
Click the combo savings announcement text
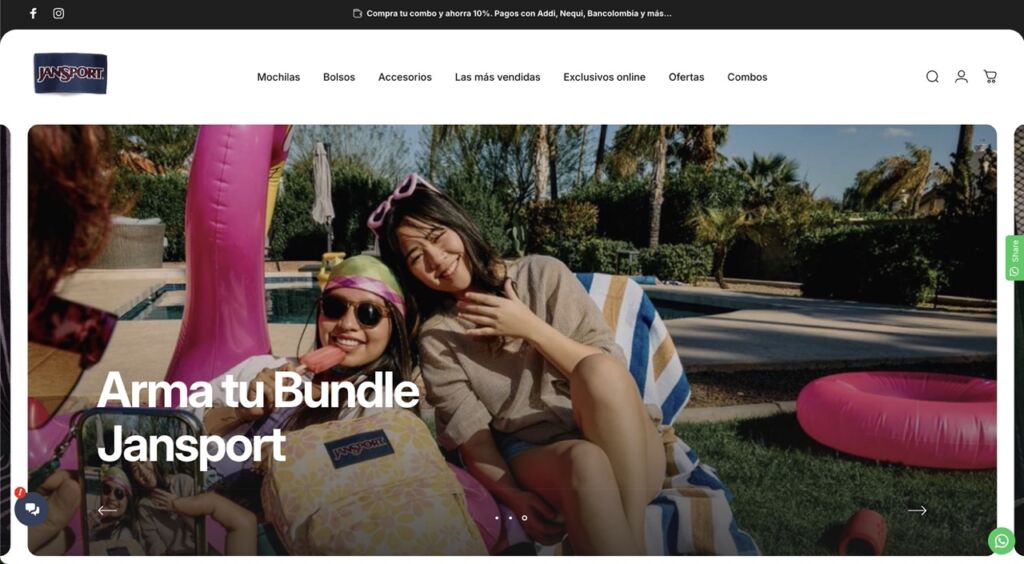pyautogui.click(x=519, y=13)
